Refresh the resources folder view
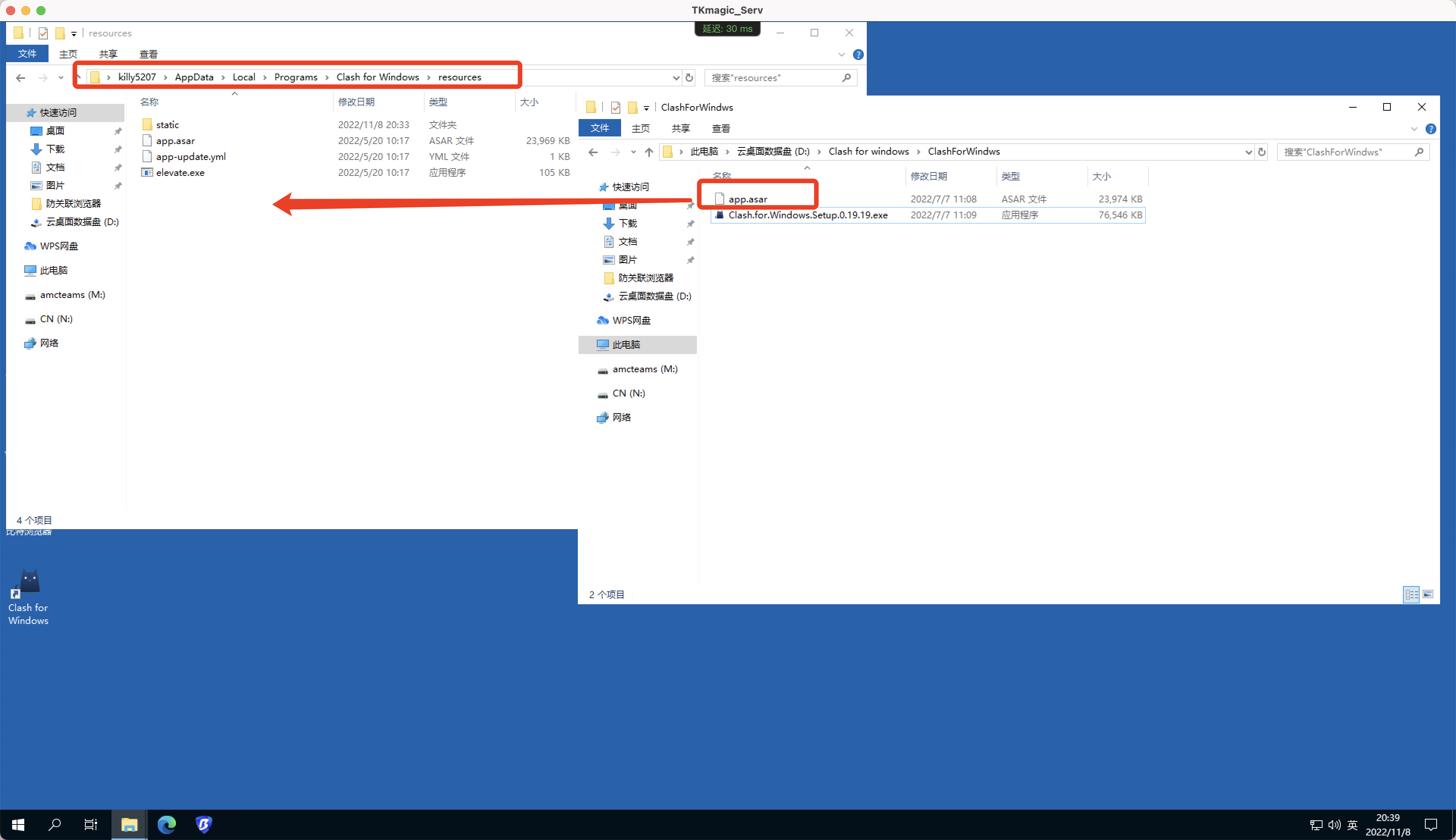This screenshot has width=1456, height=840. 690,77
